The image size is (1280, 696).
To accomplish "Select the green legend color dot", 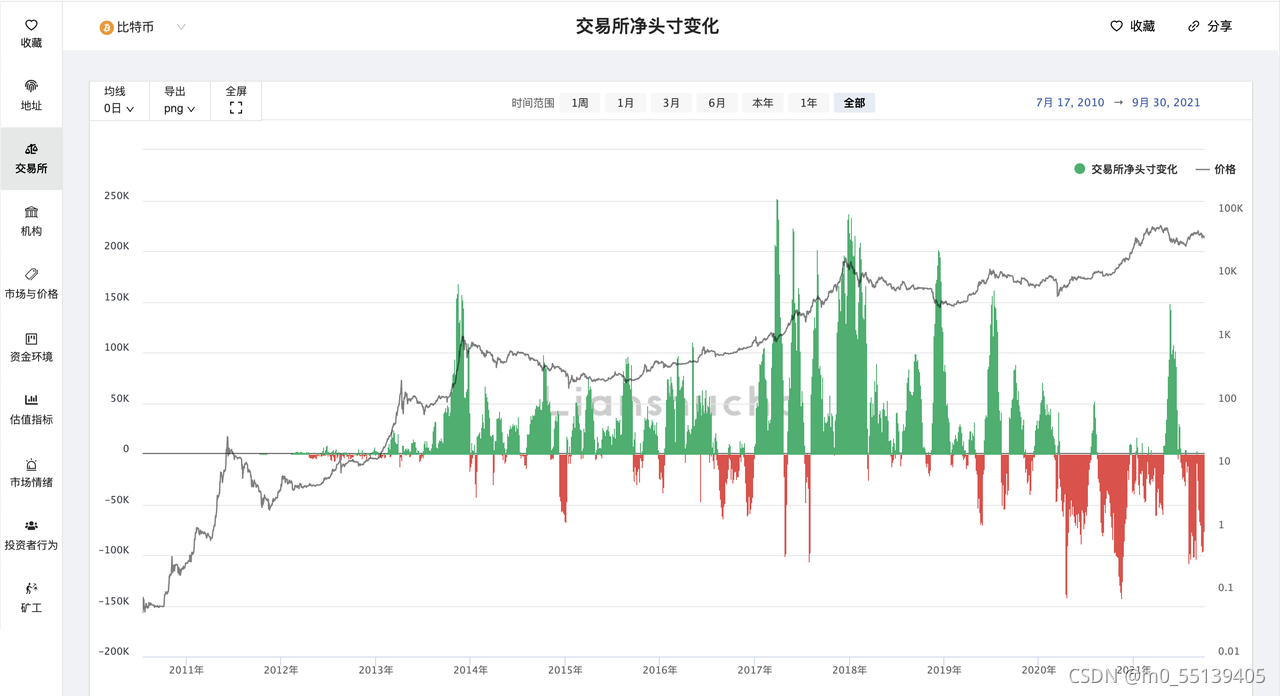I will (x=1078, y=169).
